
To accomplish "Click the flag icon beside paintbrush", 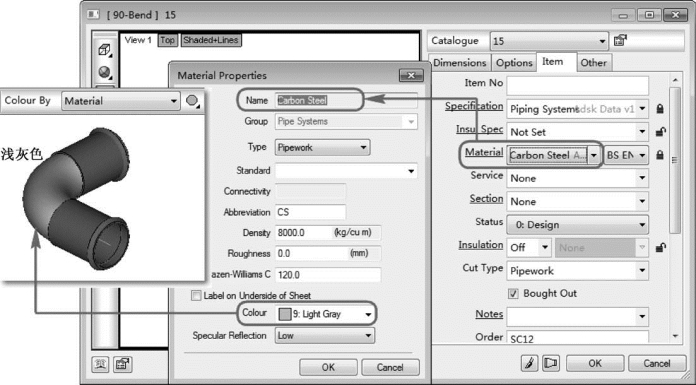I will pos(550,363).
